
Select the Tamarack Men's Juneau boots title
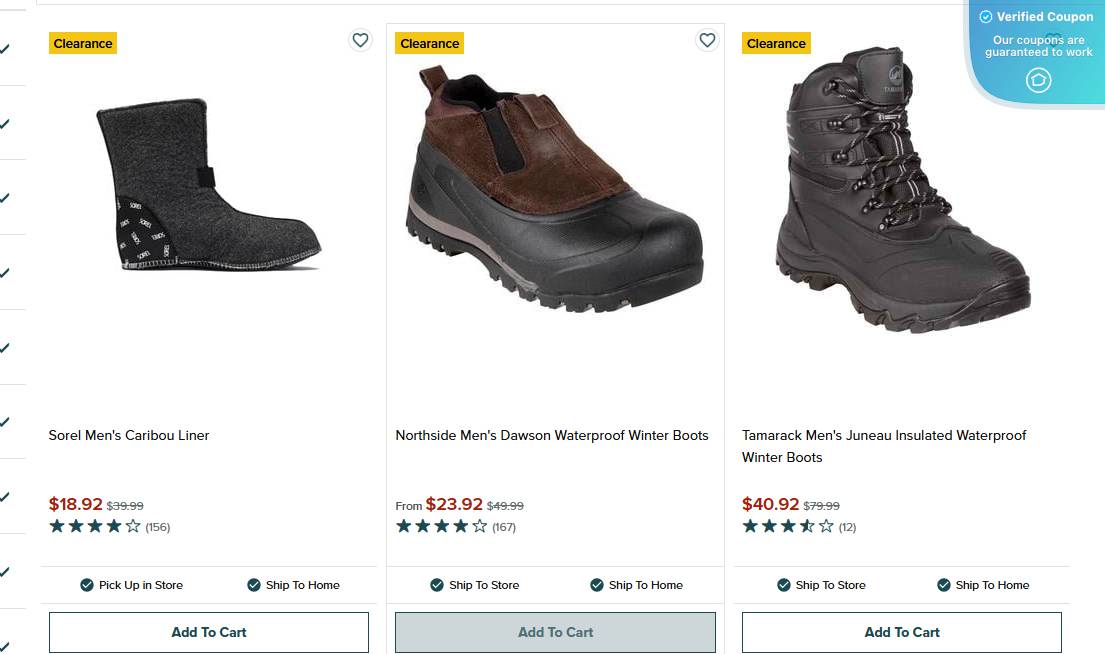tap(884, 446)
